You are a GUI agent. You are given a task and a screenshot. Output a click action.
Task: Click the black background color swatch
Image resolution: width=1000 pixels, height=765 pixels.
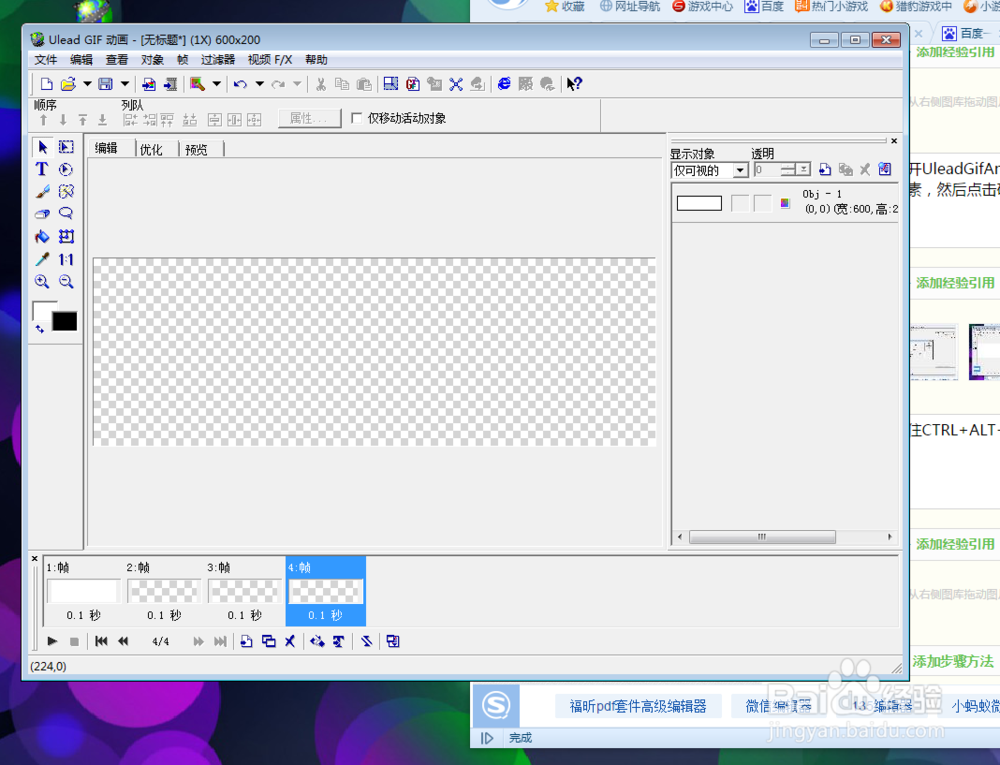point(64,321)
